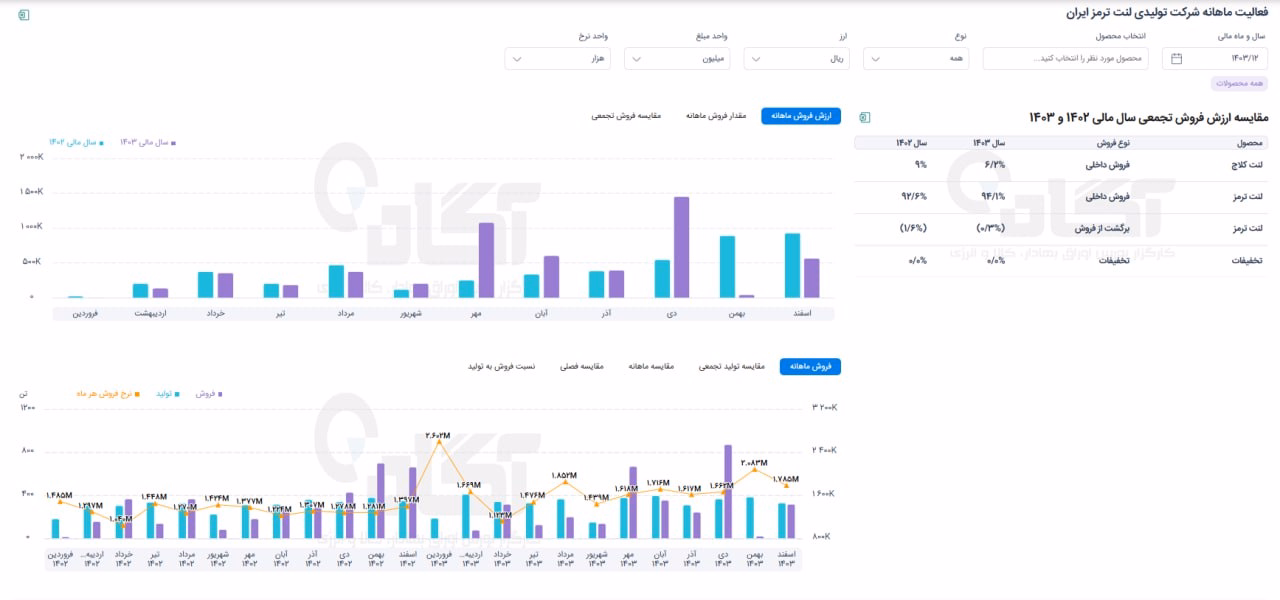This screenshot has width=1280, height=600.
Task: Click the ۱.۸۵۲M point on rate line
Action: coord(565,481)
